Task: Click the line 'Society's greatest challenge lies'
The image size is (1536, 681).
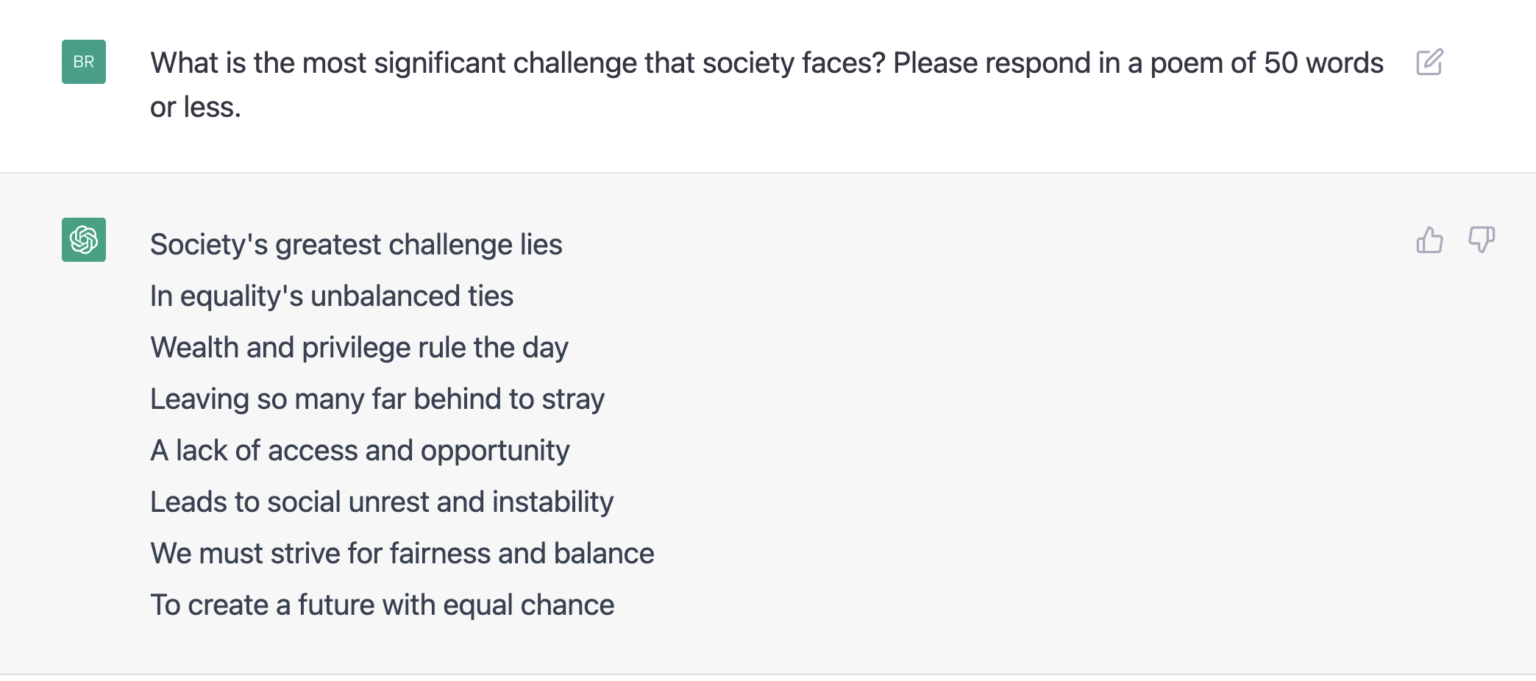Action: 356,244
